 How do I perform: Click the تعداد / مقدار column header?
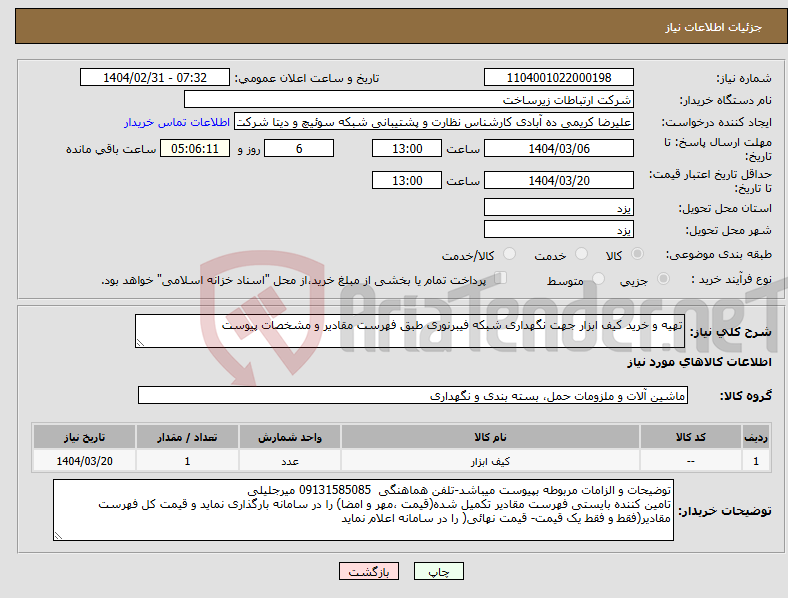pos(187,437)
